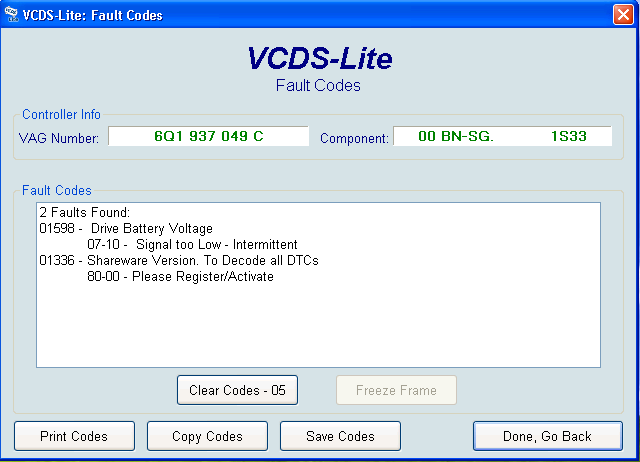The image size is (640, 462).
Task: Click the 'Fault Codes' group box label
Action: pyautogui.click(x=57, y=190)
